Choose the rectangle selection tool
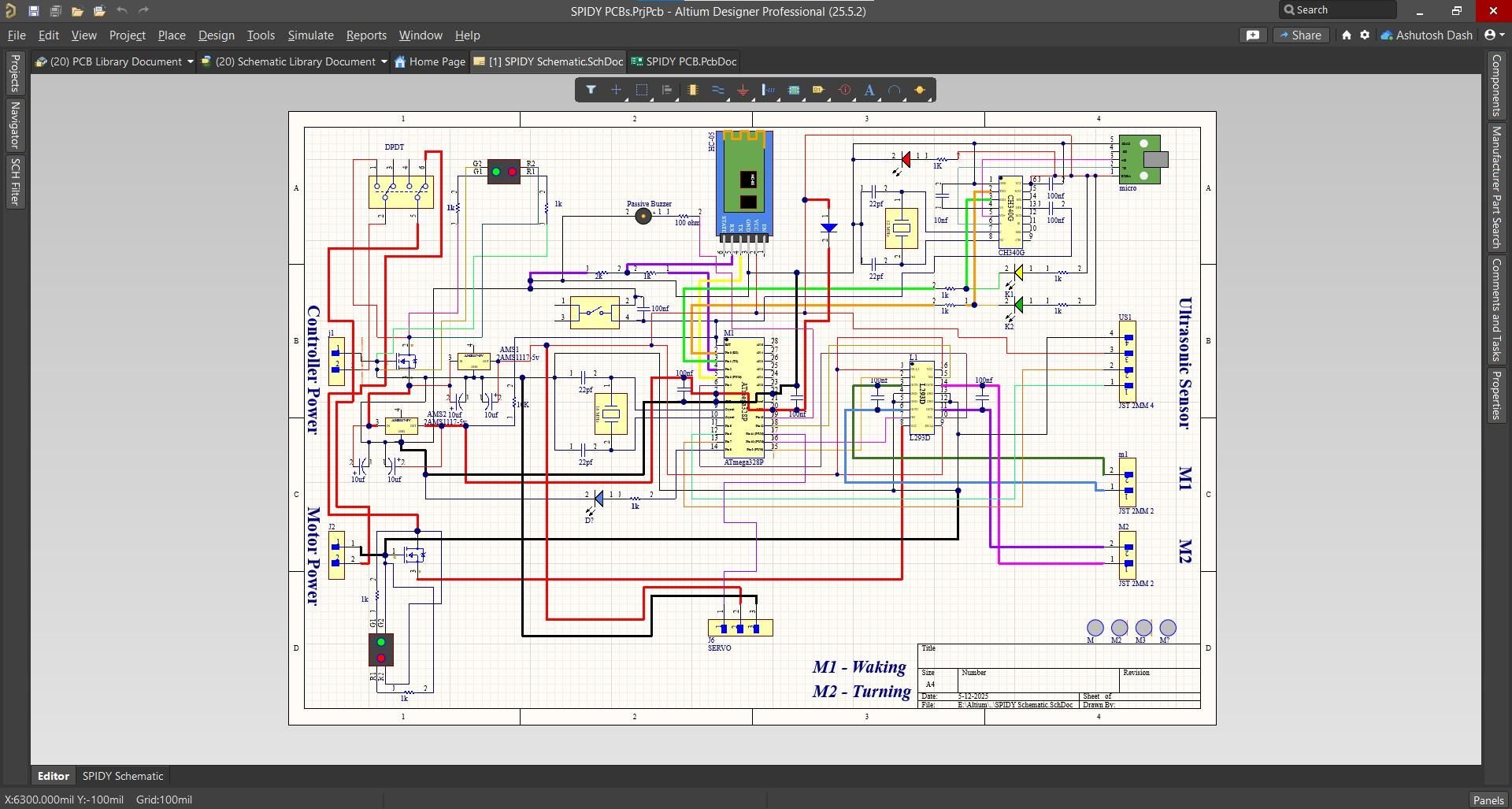Image resolution: width=1512 pixels, height=809 pixels. pyautogui.click(x=642, y=90)
